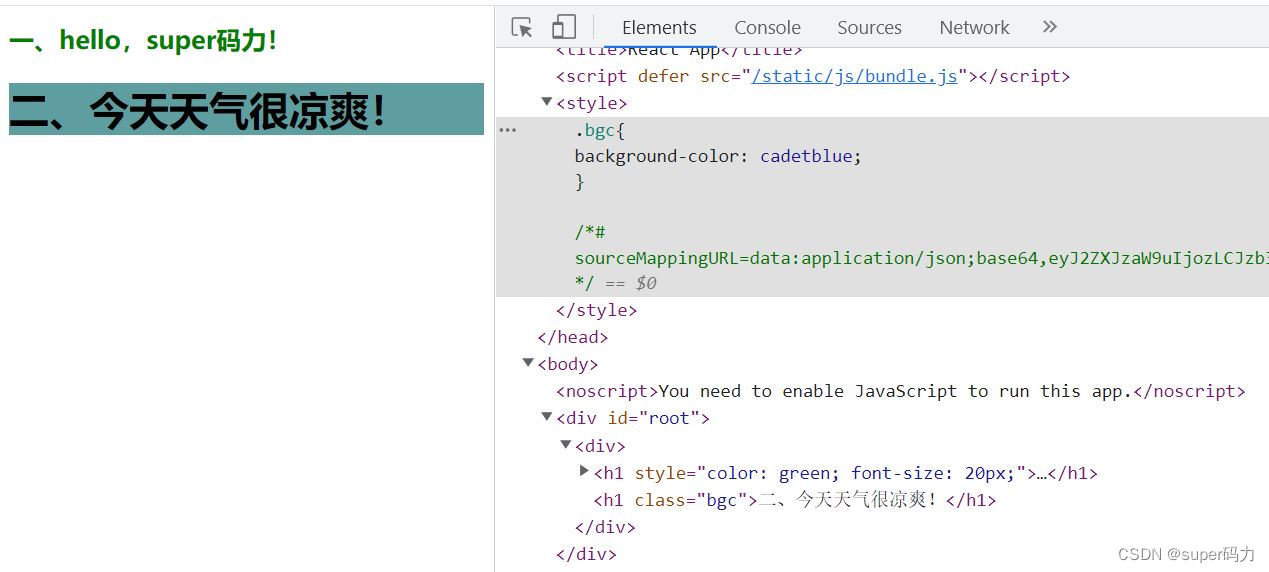Click the green 'hello，super码力' heading
Screen dimensions: 1269x572
(x=143, y=41)
